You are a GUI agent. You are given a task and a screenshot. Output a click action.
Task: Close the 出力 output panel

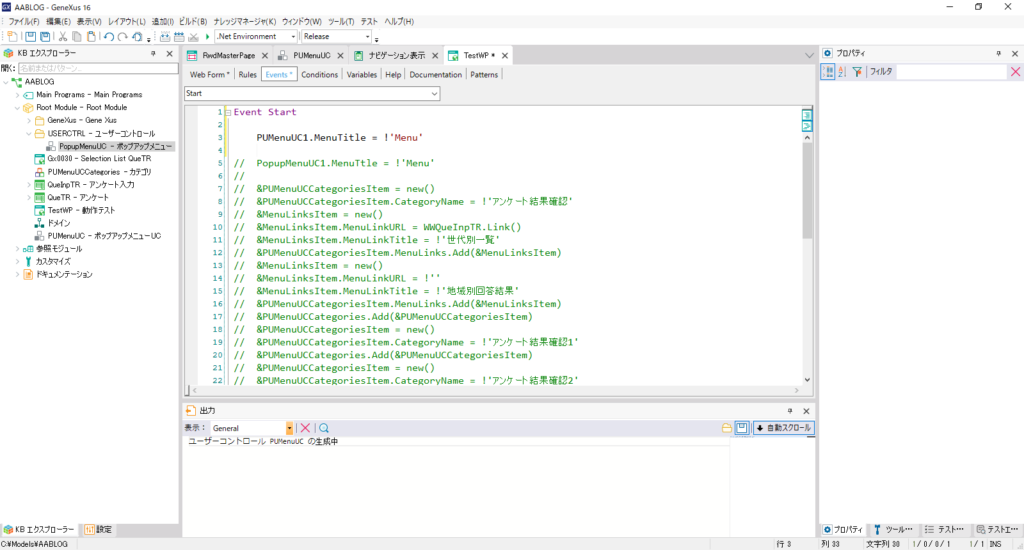[807, 411]
